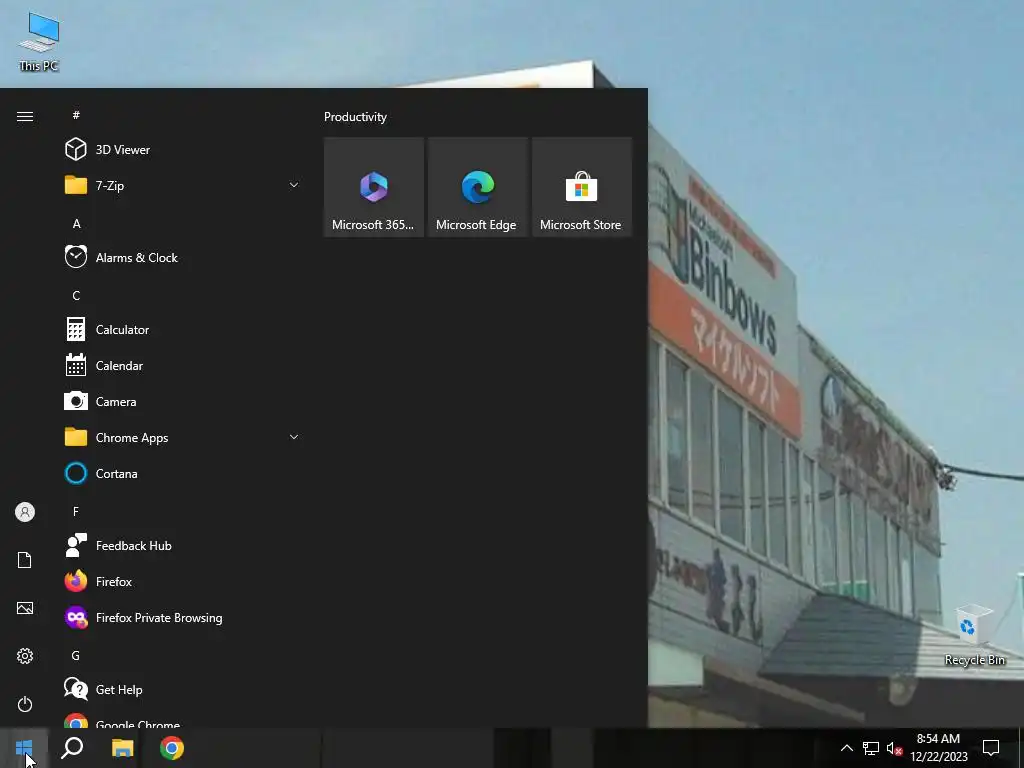
Task: Click the Power button in Start
Action: coord(25,704)
